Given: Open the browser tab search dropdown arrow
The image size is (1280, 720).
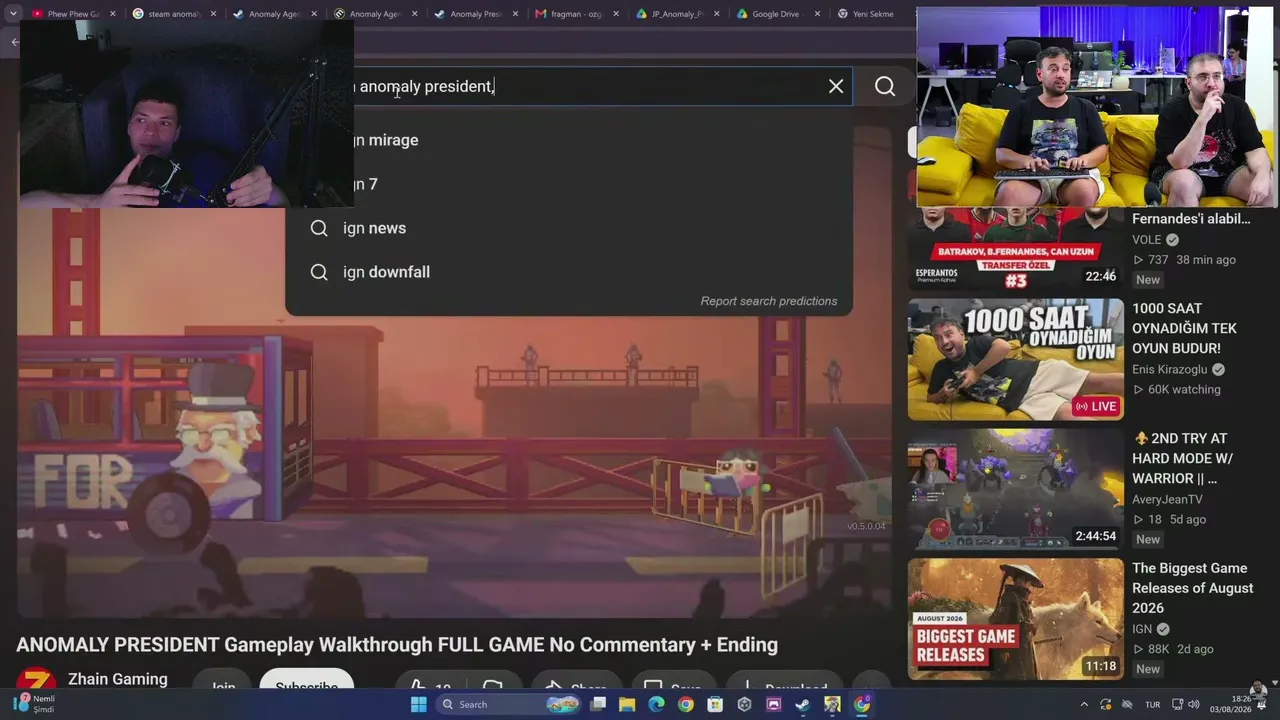Looking at the screenshot, I should 13,14.
